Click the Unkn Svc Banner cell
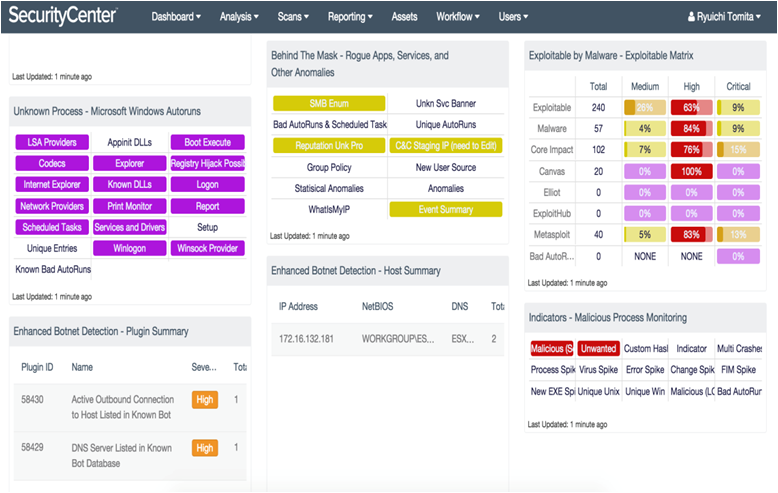This screenshot has width=778, height=493. point(446,103)
